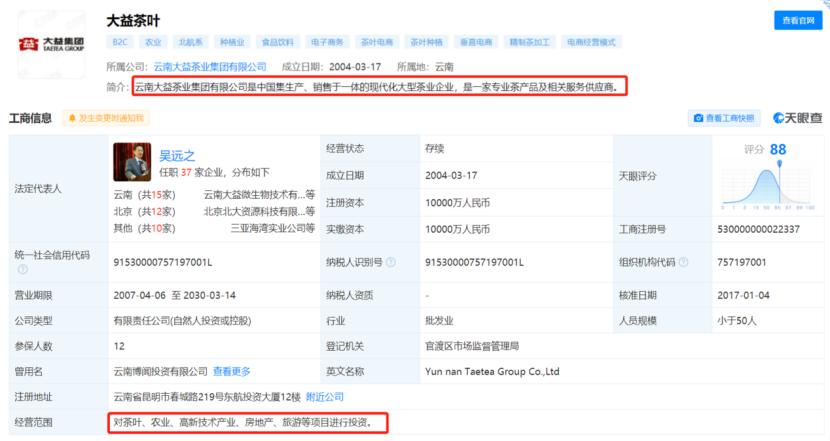
Task: Open the 吴远之 profile link
Action: (177, 156)
